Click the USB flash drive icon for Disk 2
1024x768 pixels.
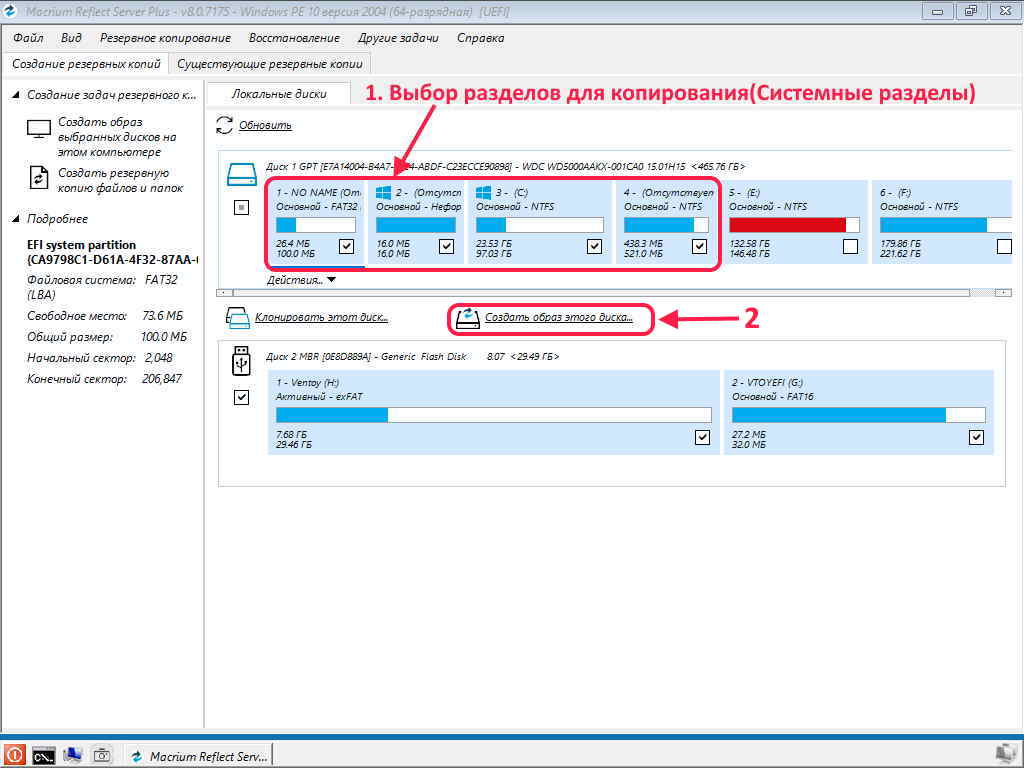pos(240,357)
